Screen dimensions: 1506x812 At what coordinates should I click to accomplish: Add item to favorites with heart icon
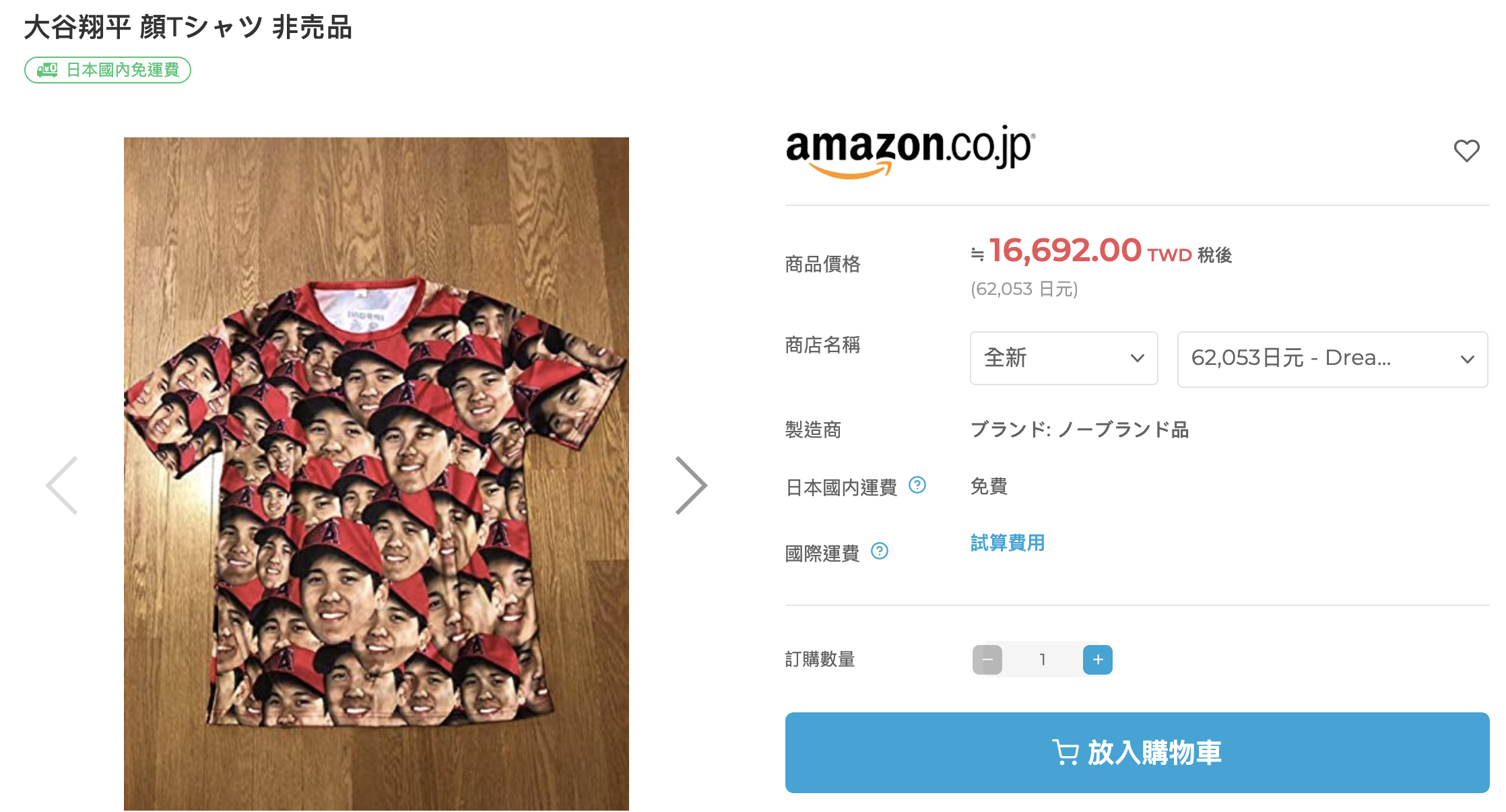tap(1466, 150)
